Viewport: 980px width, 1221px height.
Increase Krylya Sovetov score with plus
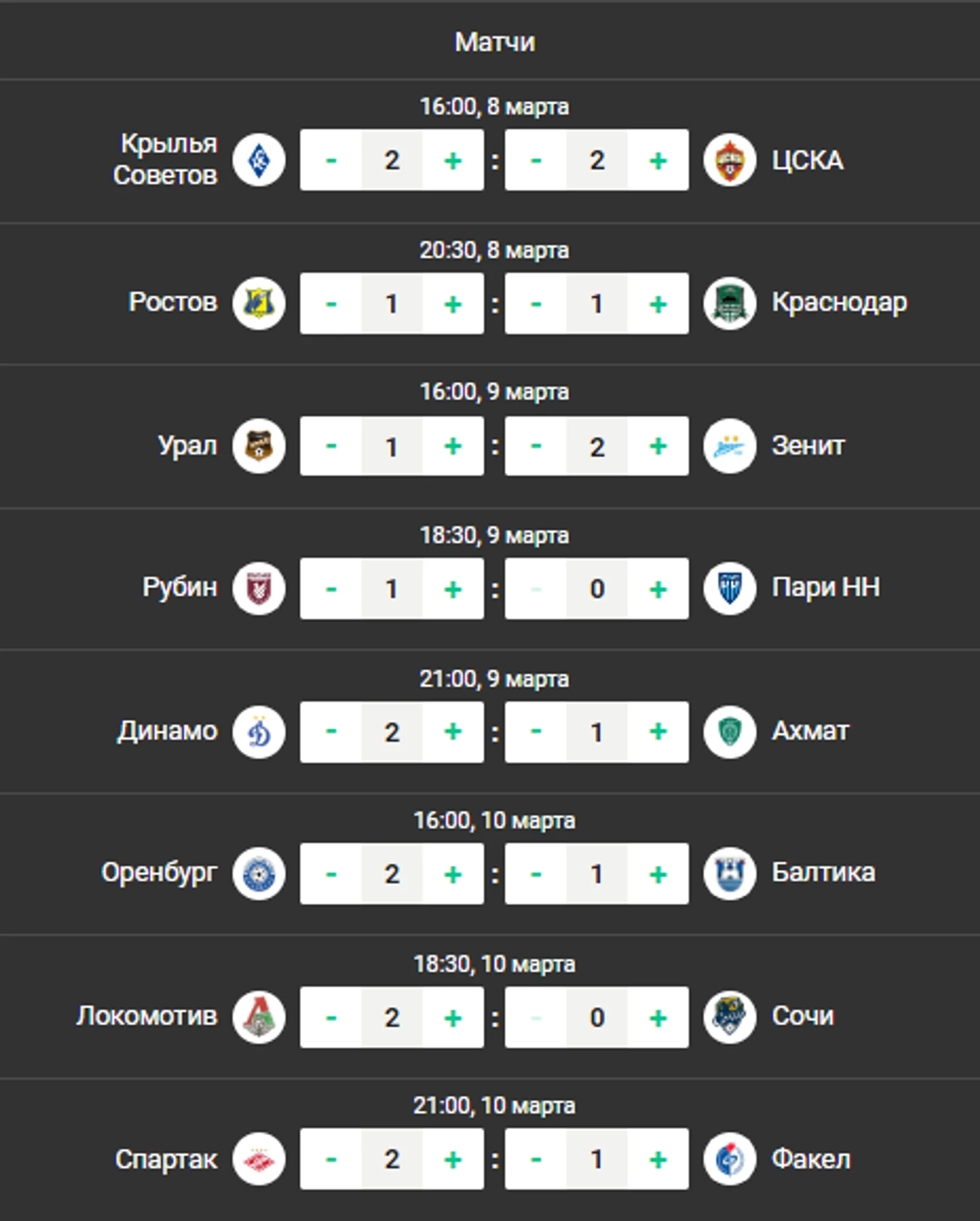click(x=453, y=160)
